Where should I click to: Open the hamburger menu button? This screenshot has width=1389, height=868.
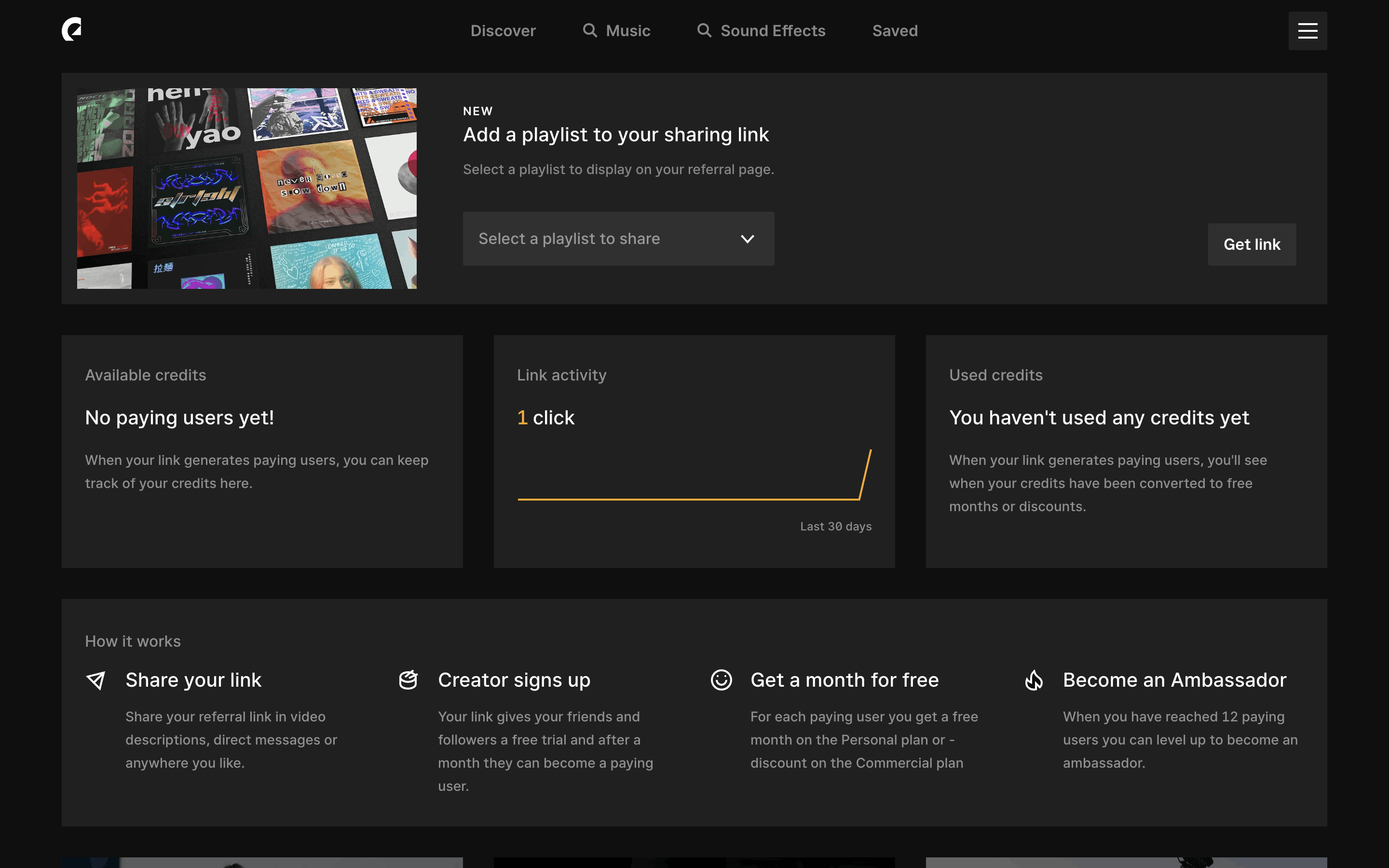tap(1307, 31)
